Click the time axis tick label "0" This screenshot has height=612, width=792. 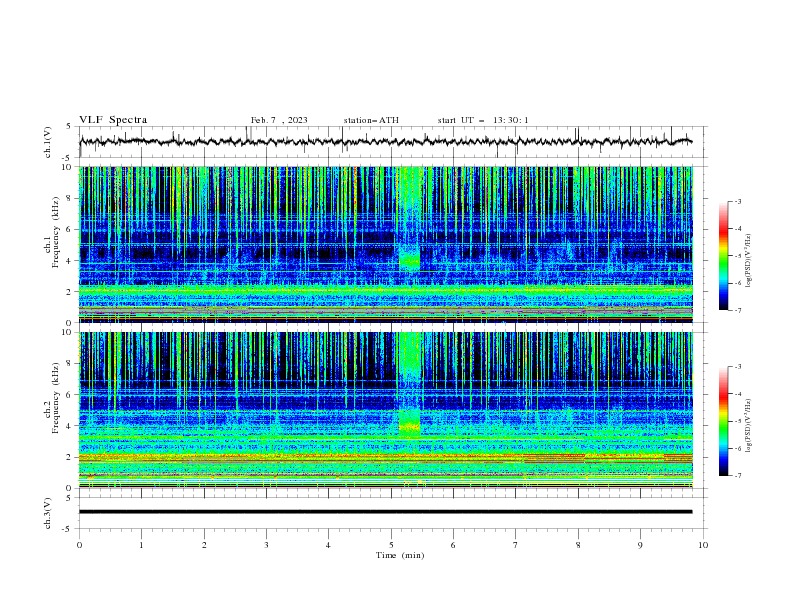click(79, 545)
